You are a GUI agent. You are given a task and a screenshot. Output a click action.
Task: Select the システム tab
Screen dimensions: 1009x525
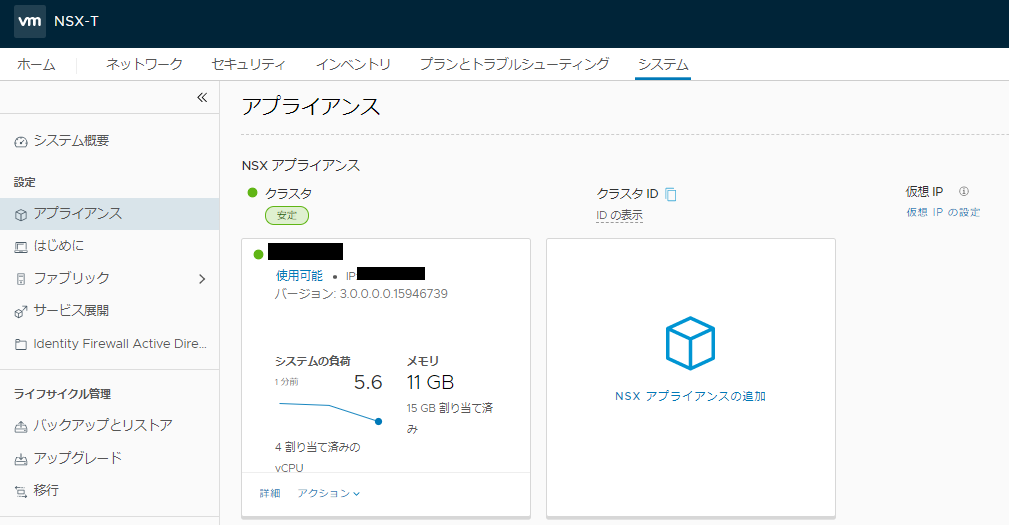pos(663,64)
